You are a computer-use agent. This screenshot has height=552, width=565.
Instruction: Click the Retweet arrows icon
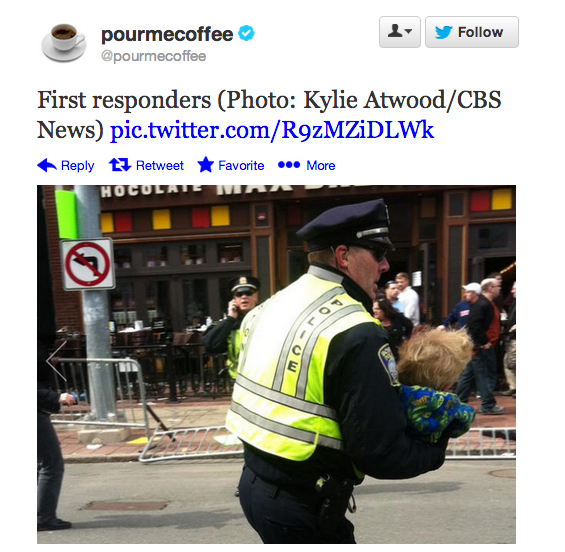point(120,165)
